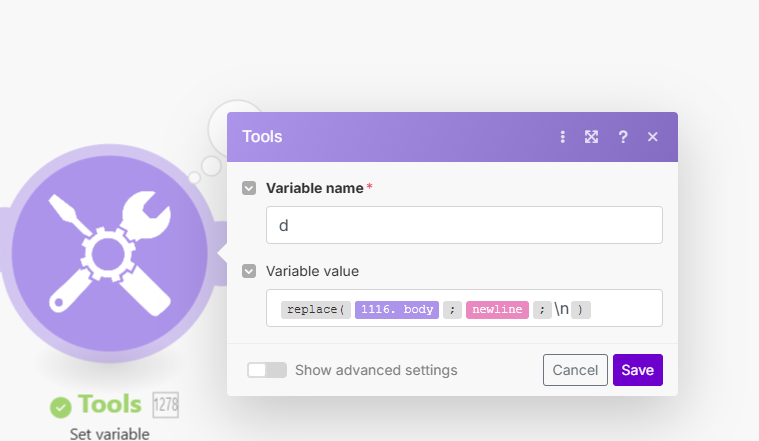Close the Tools dialog

[653, 137]
